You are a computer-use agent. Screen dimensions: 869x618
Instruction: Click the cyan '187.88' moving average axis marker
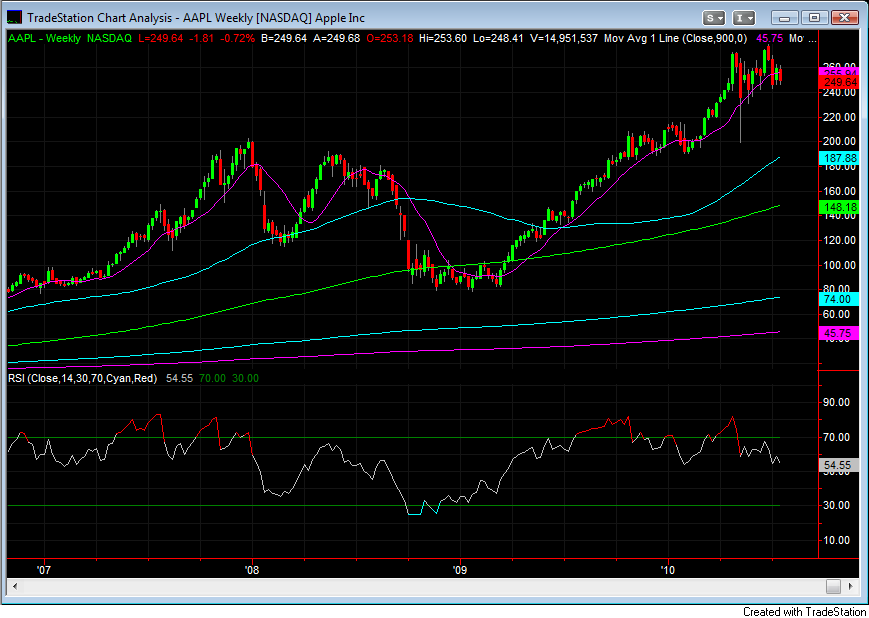(x=839, y=158)
